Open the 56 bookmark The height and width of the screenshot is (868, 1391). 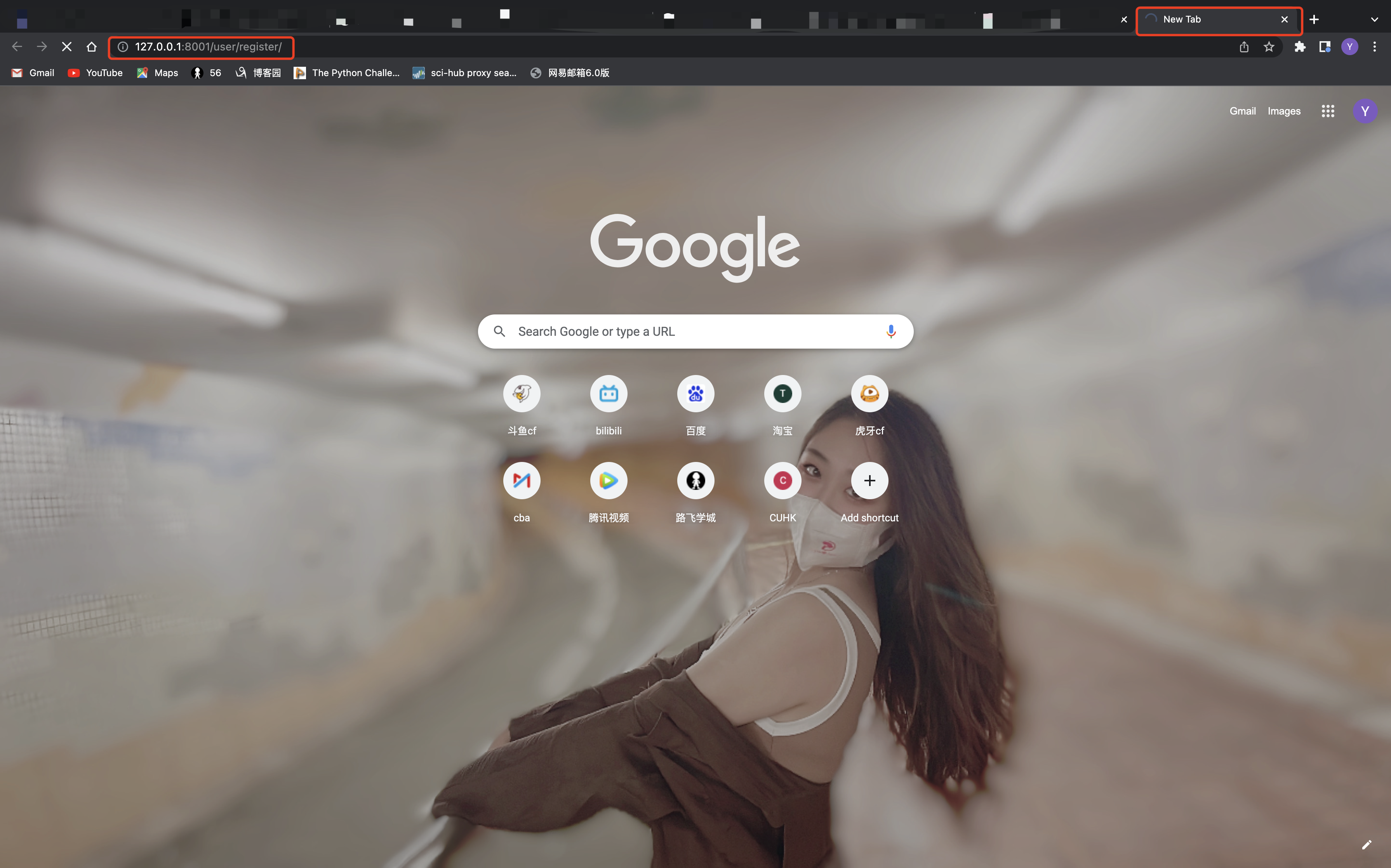(206, 73)
